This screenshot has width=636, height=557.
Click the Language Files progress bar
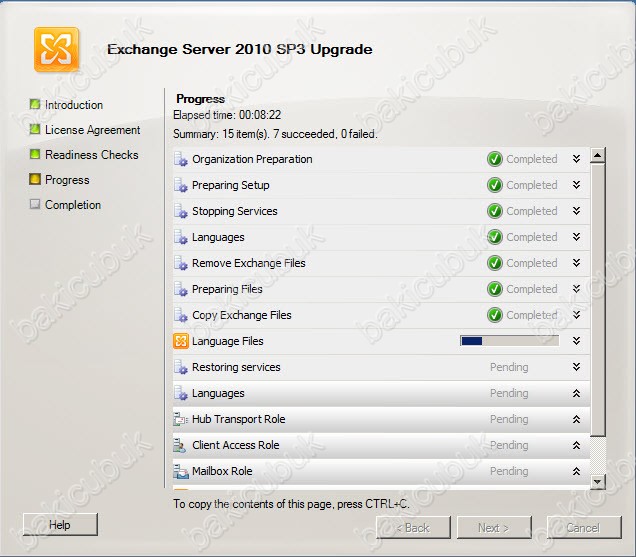[x=509, y=341]
